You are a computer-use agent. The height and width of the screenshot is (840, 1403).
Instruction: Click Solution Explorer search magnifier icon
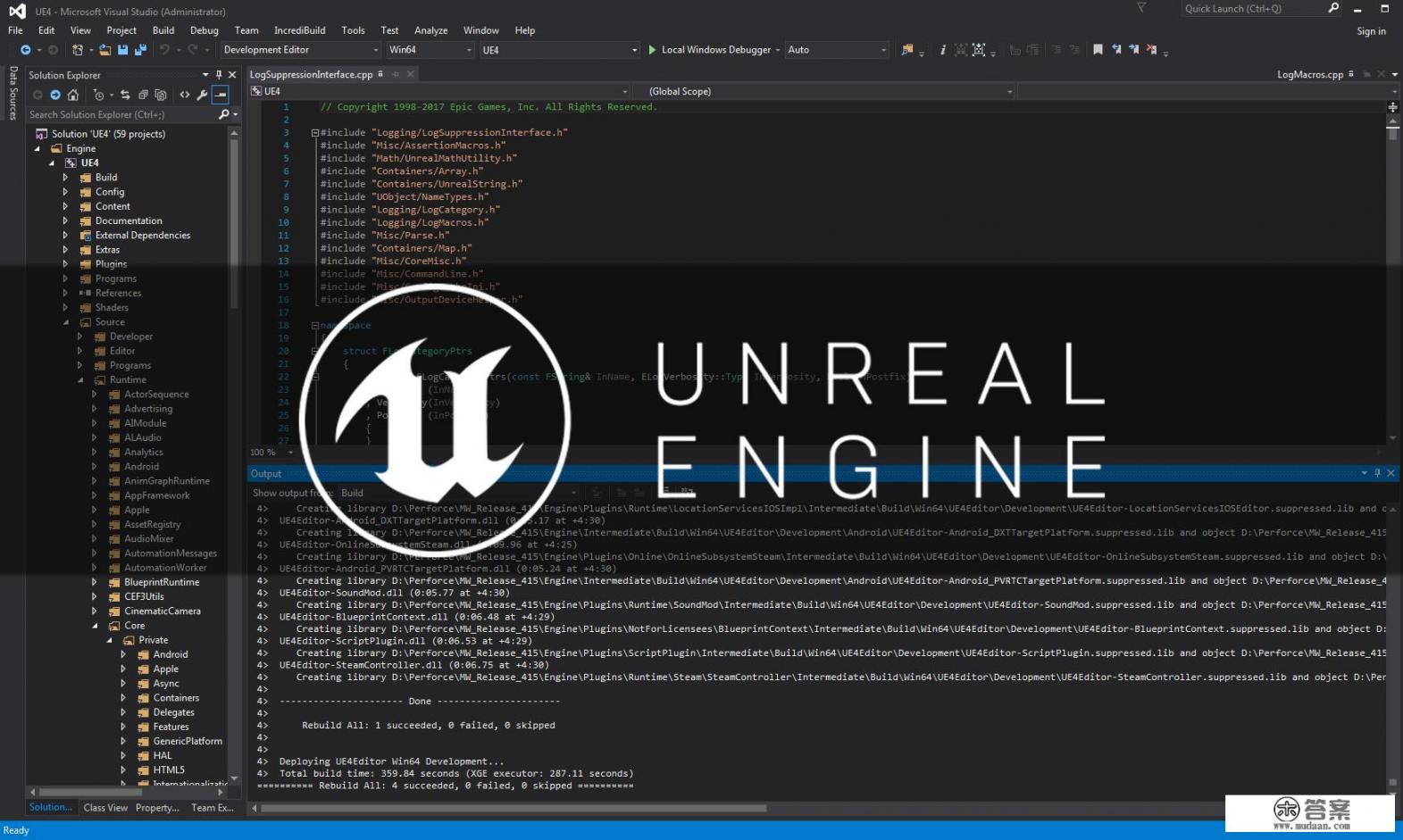click(224, 114)
